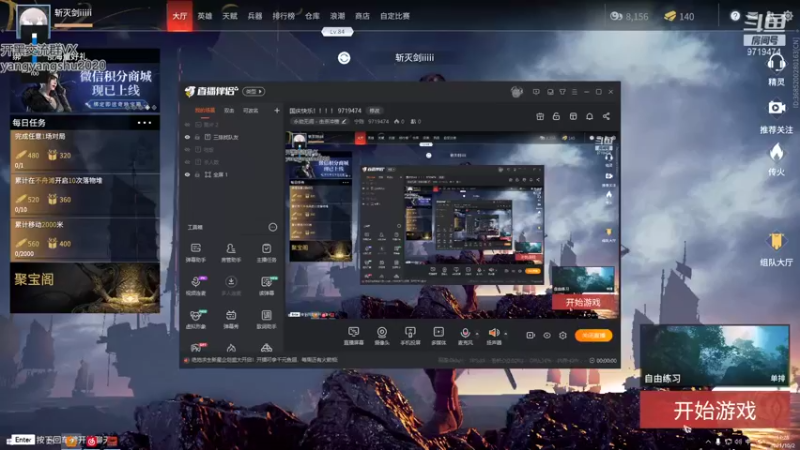This screenshot has height=450, width=800.
Task: Add 多媒体 media source
Action: click(x=438, y=336)
